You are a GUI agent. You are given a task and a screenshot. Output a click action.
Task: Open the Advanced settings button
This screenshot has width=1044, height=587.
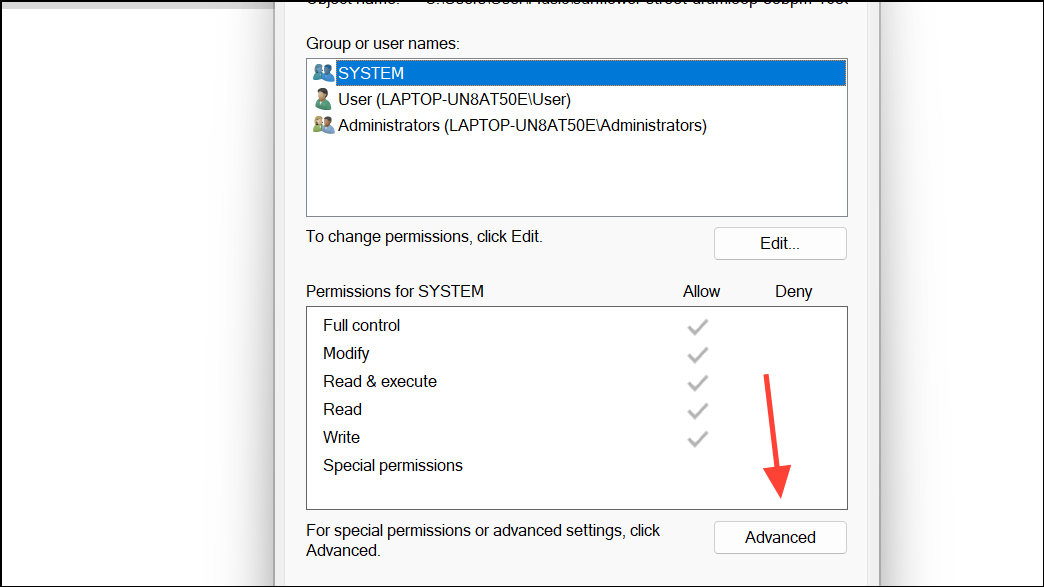click(780, 537)
